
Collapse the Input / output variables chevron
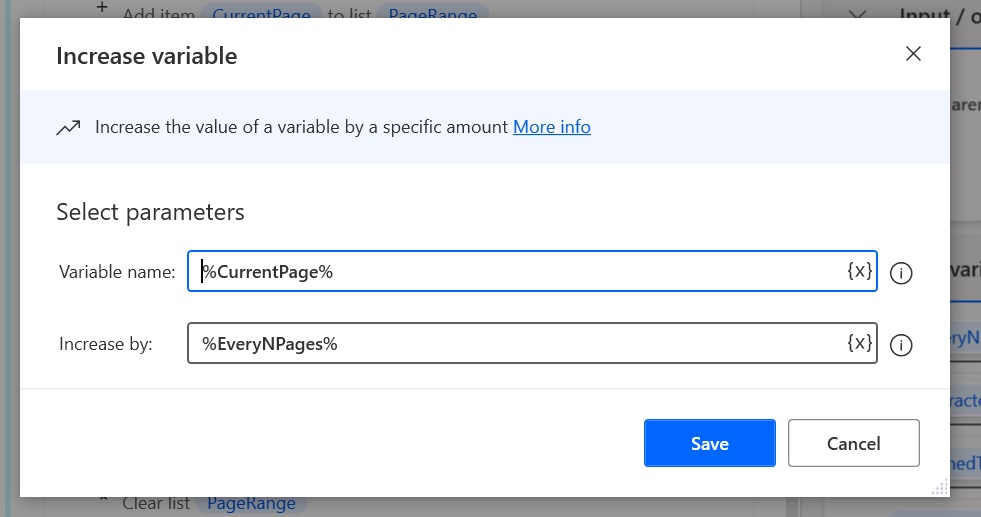(x=857, y=14)
